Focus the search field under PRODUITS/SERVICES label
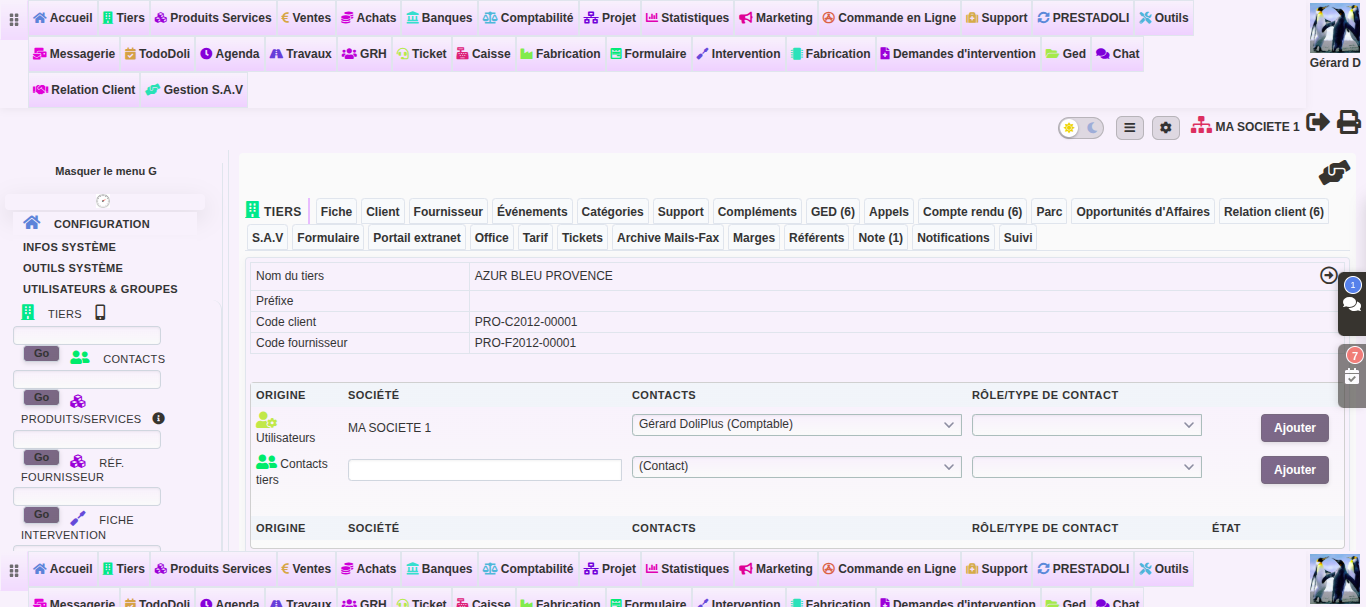1366x607 pixels. coord(87,439)
